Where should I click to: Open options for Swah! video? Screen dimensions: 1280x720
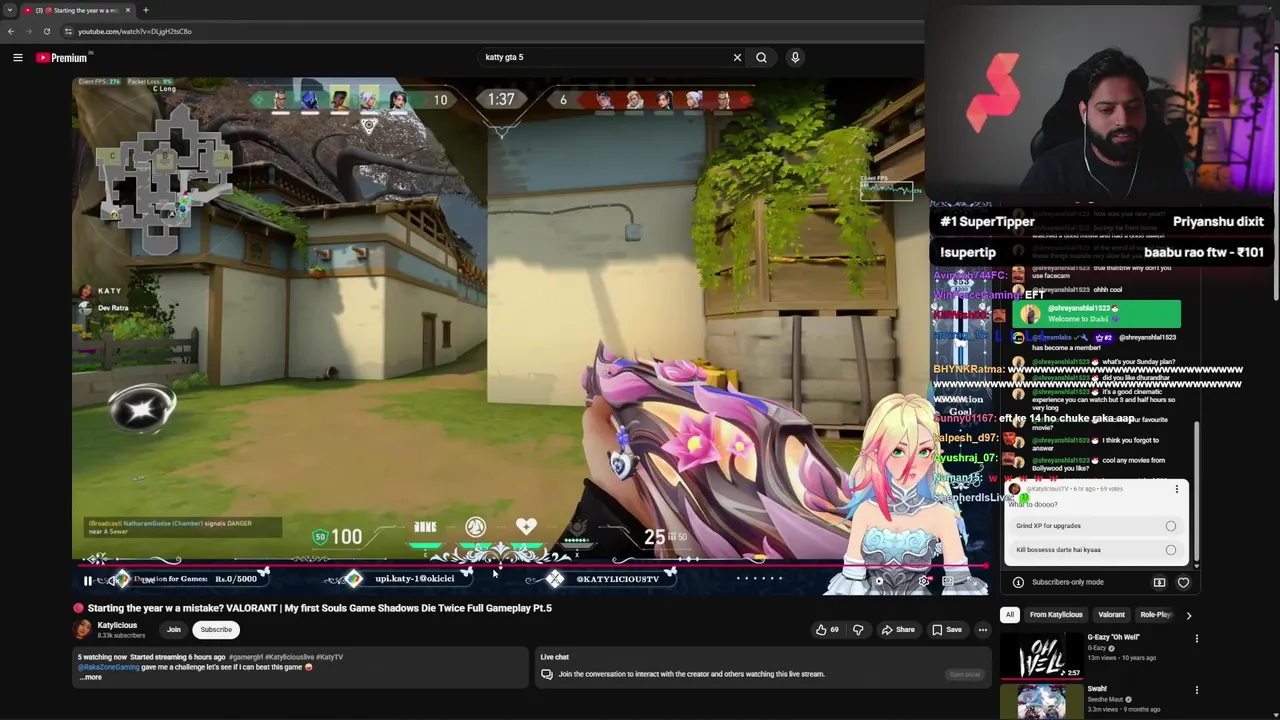tap(1196, 690)
